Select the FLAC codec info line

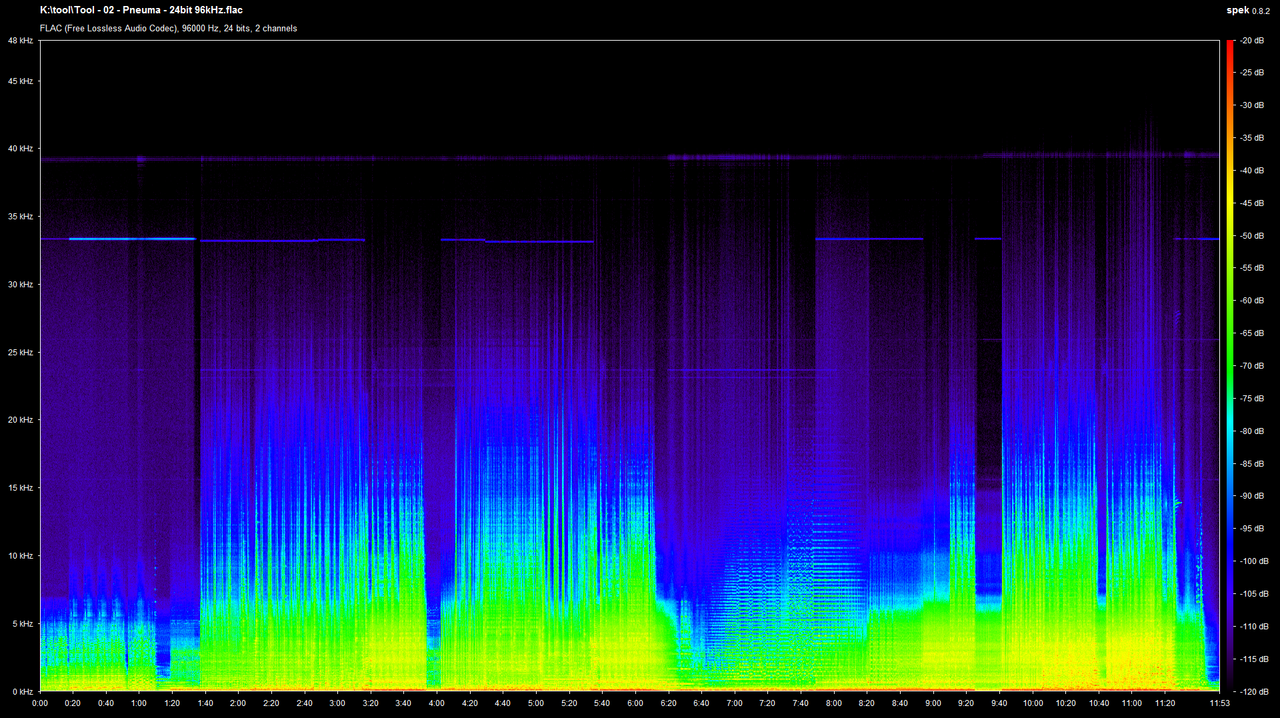168,28
